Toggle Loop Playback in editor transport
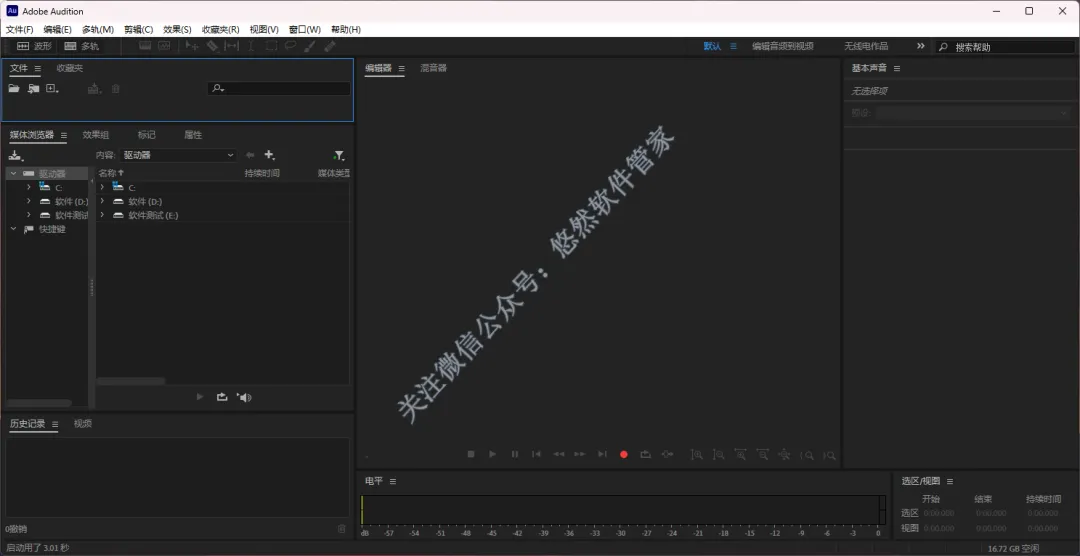1080x556 pixels. (645, 454)
